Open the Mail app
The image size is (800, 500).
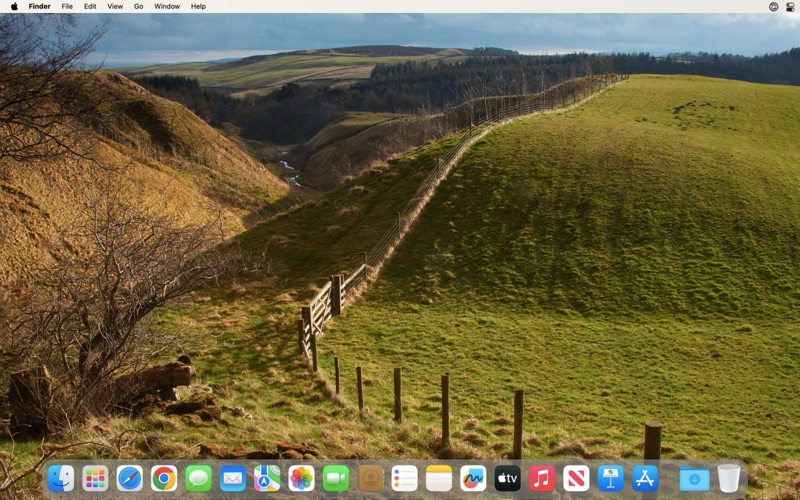point(233,478)
